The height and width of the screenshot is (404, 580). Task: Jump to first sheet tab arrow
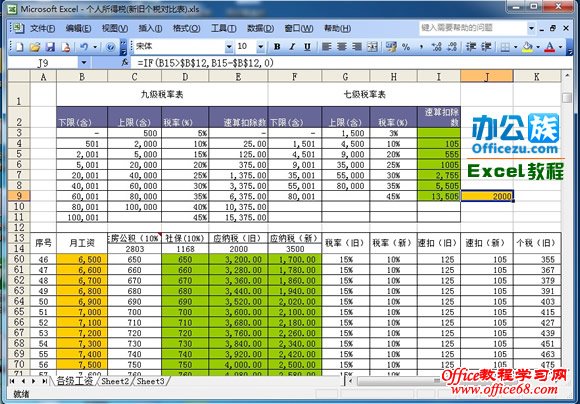(x=12, y=381)
